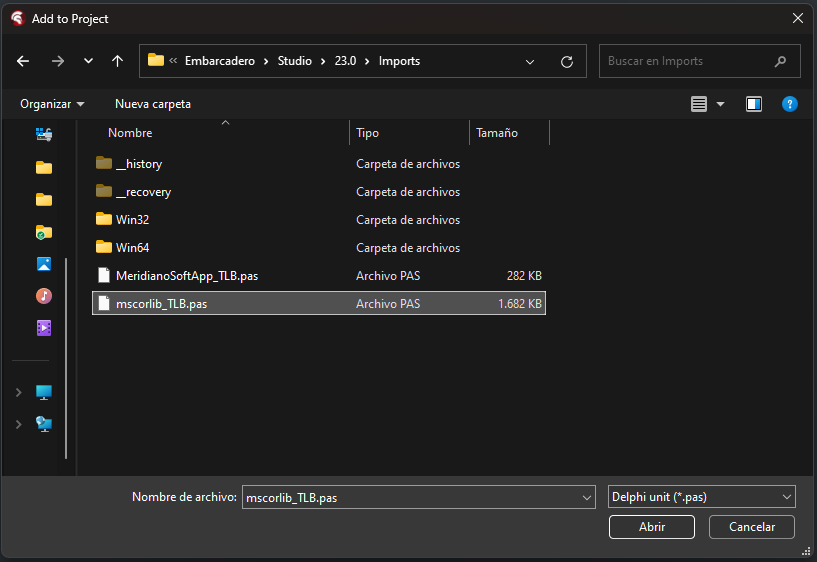Click Cancelar to dismiss dialog
817x562 pixels.
pyautogui.click(x=751, y=527)
